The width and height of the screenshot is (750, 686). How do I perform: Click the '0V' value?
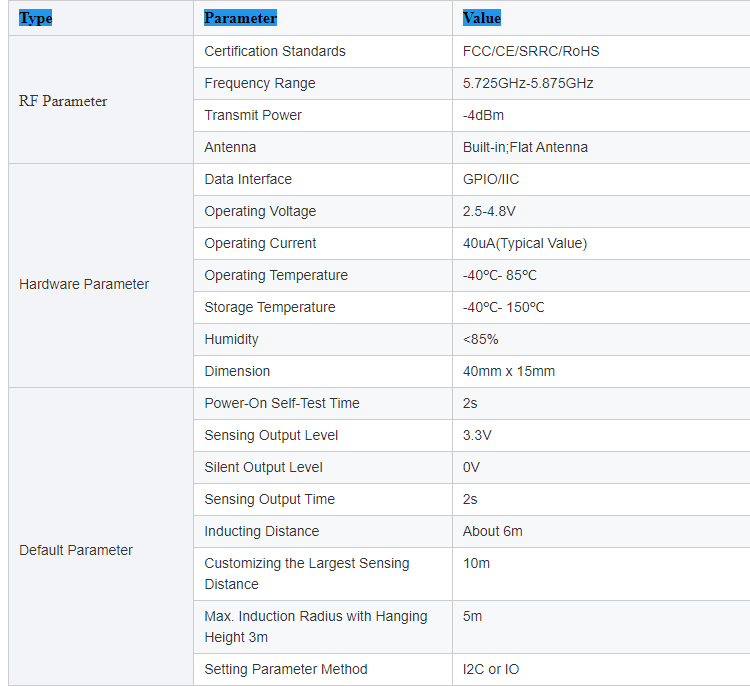471,467
